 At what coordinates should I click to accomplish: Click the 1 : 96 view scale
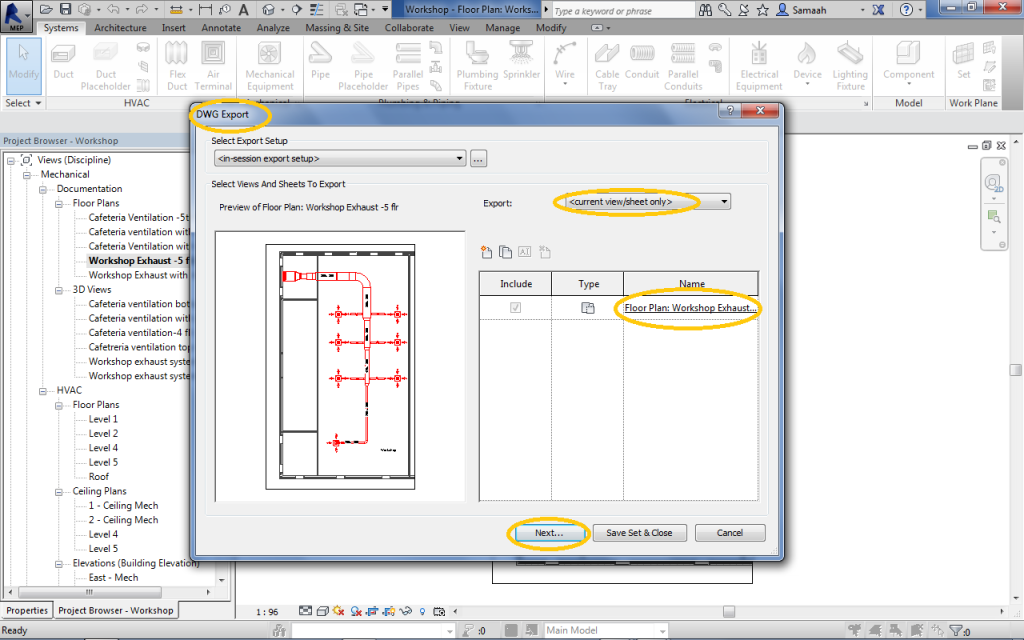[x=266, y=612]
